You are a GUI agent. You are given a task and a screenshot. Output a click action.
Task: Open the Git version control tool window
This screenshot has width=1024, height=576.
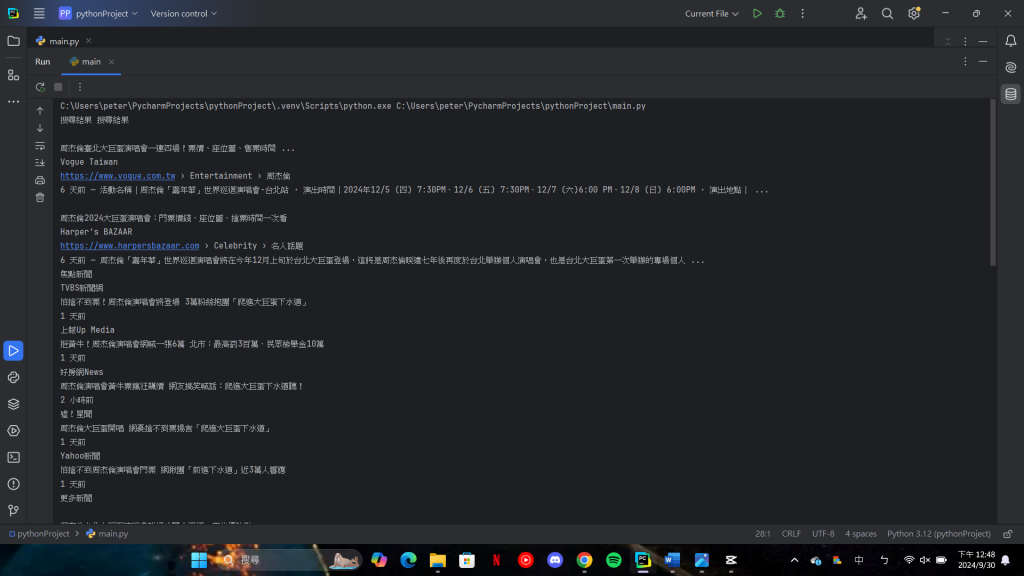pos(13,511)
